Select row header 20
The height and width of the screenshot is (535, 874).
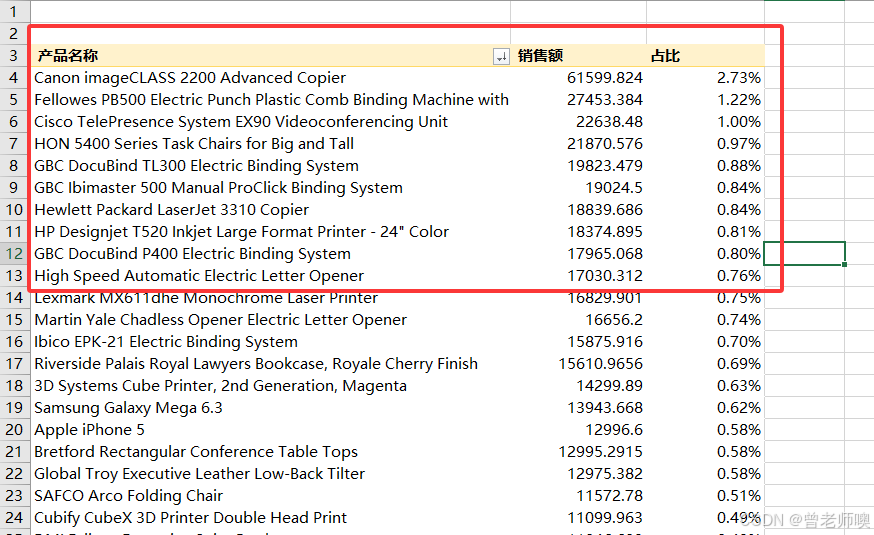point(14,430)
